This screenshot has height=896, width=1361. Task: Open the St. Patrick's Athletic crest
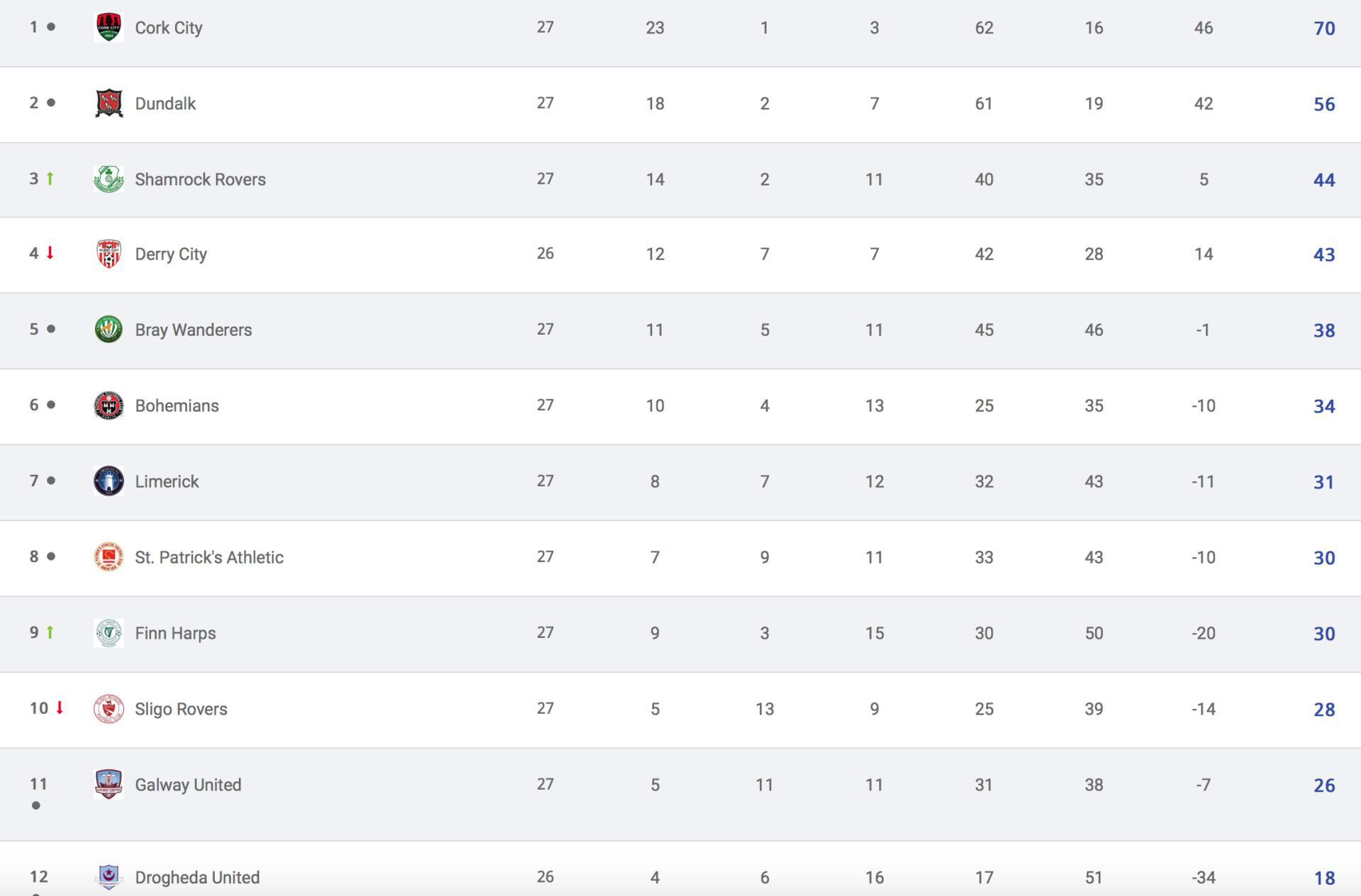coord(108,557)
